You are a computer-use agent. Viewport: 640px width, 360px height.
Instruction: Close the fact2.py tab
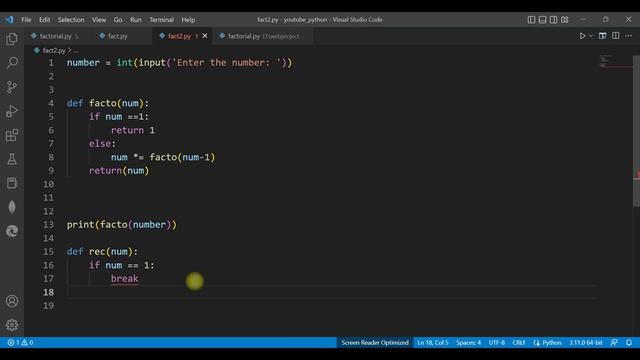pos(205,36)
